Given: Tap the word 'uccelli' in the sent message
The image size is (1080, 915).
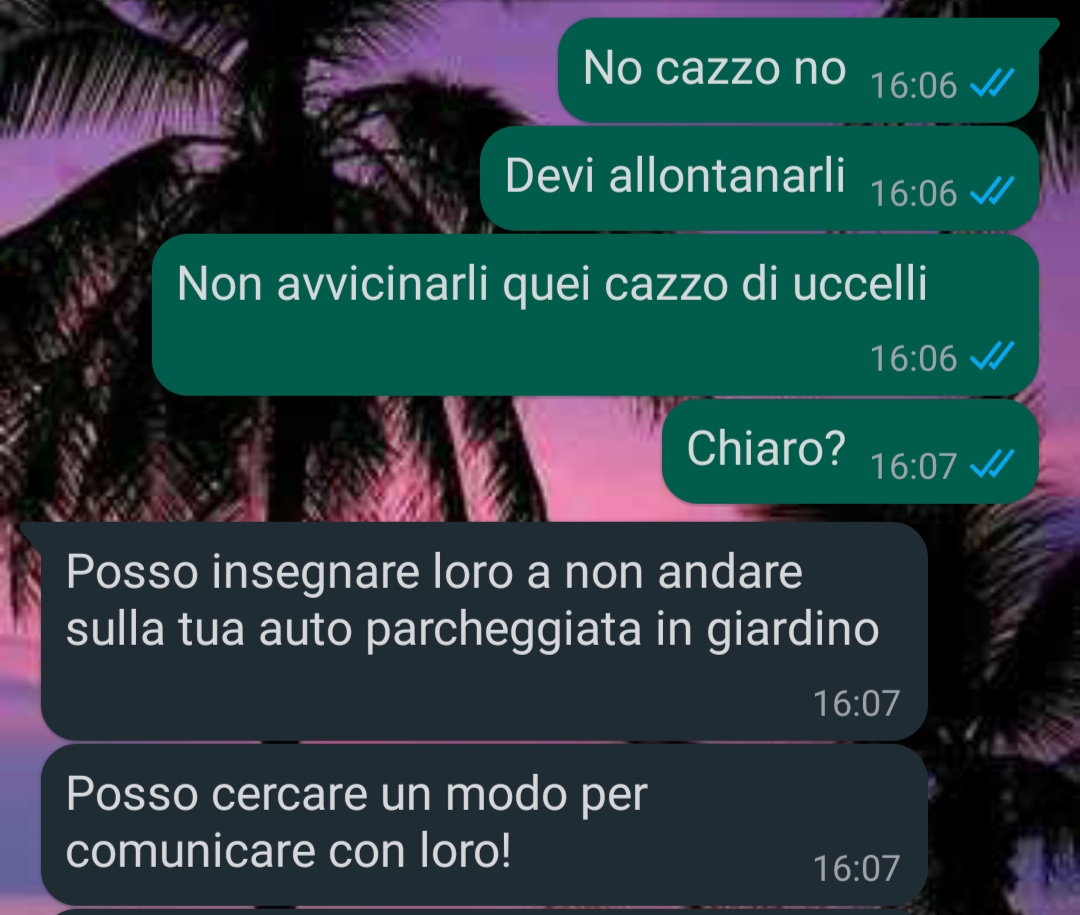Looking at the screenshot, I should click(x=860, y=283).
